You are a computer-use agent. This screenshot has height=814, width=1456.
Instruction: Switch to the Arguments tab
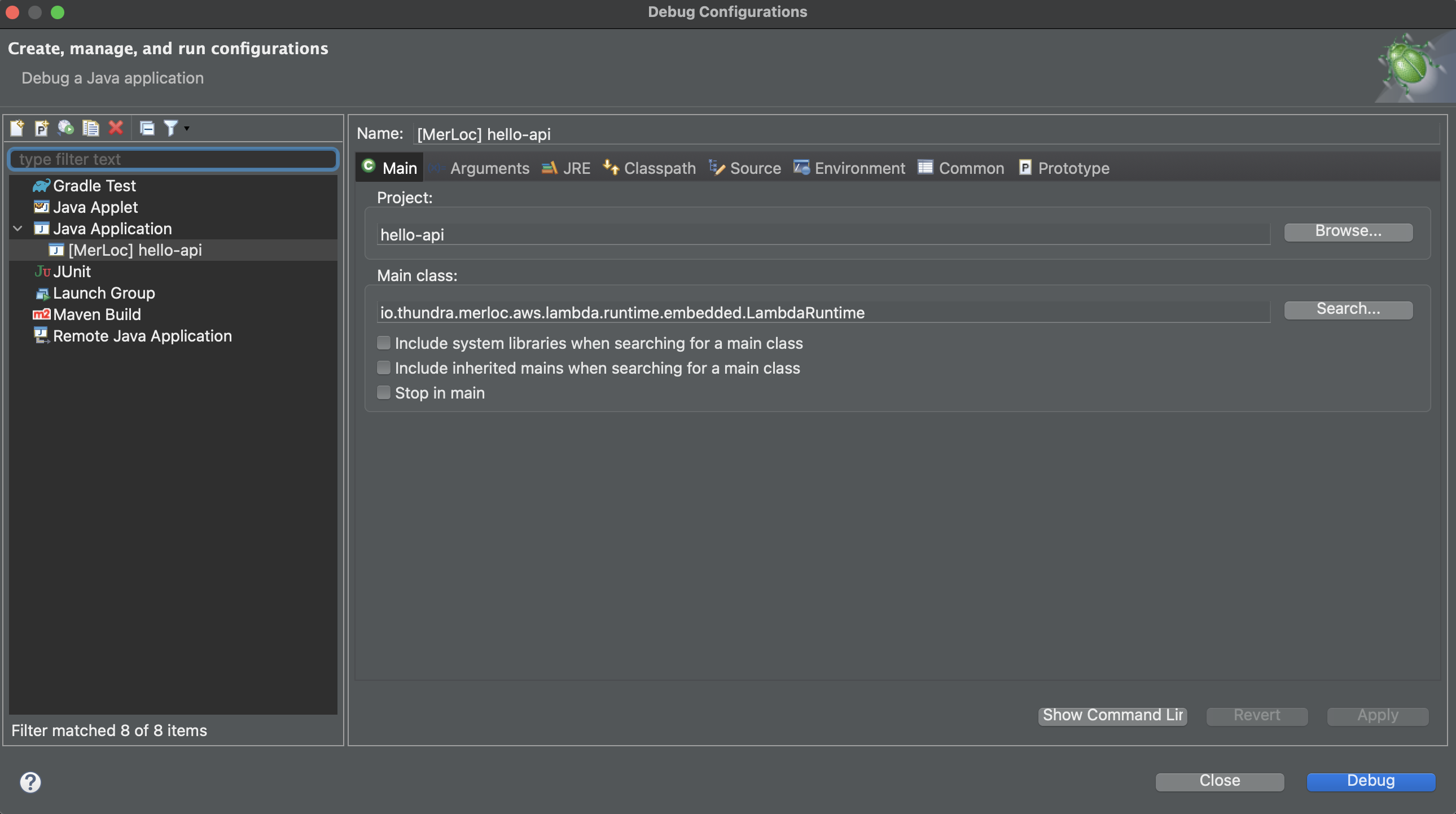pyautogui.click(x=490, y=167)
